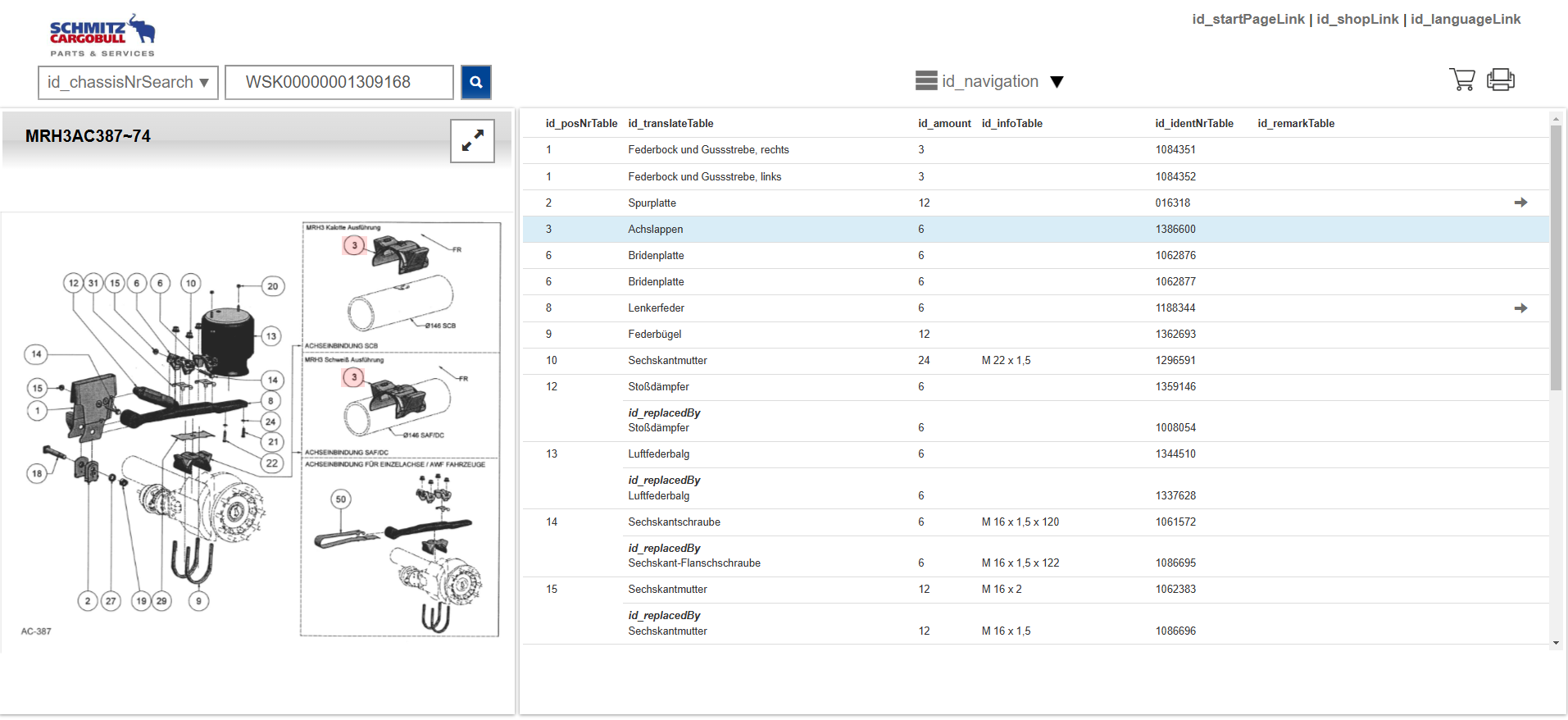The width and height of the screenshot is (1568, 720).
Task: Click ident number 1062876
Action: (1175, 256)
